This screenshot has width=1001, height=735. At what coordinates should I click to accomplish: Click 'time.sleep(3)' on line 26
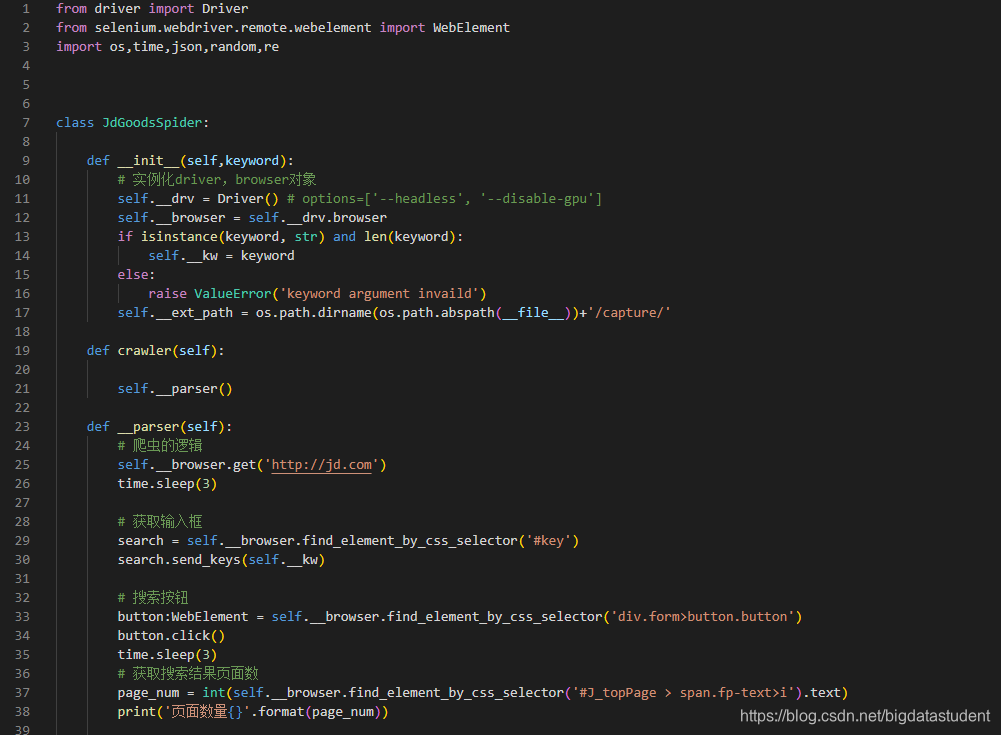[x=167, y=484]
